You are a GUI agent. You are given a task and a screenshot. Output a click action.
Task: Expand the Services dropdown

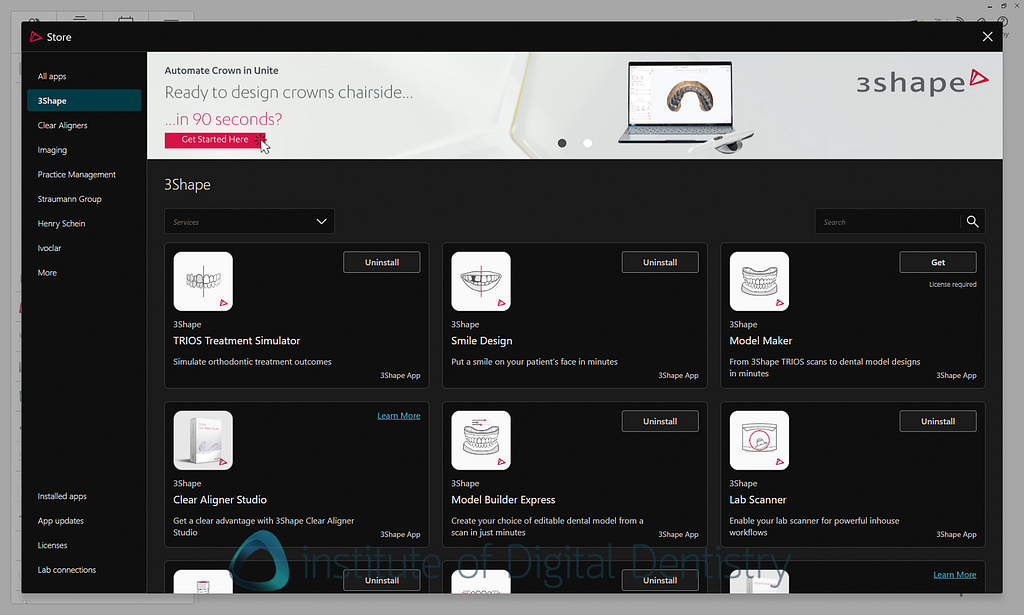(x=249, y=221)
